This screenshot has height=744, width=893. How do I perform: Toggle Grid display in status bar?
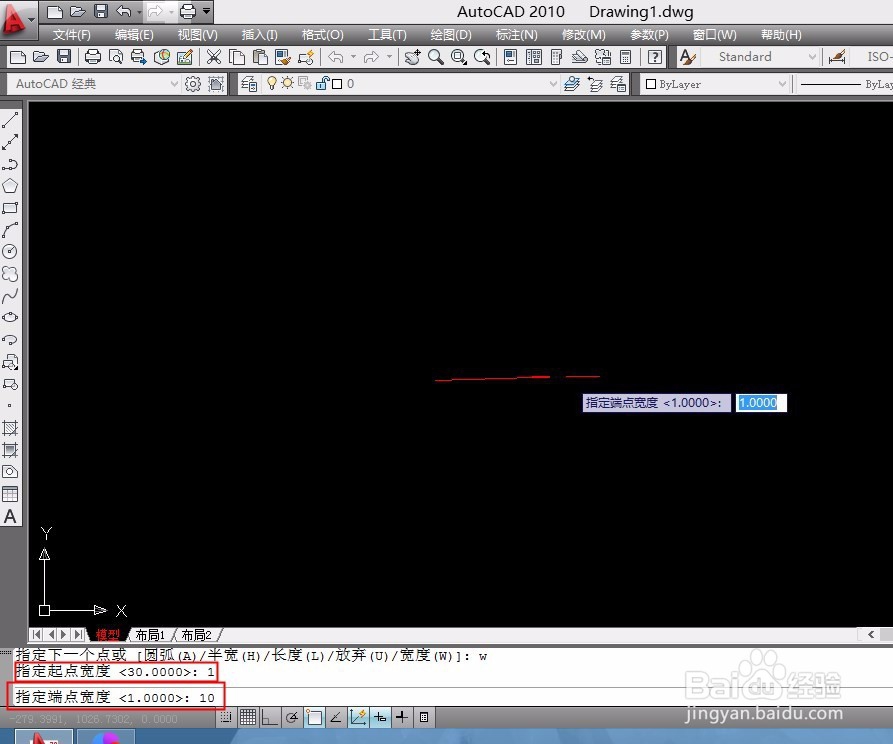[248, 717]
